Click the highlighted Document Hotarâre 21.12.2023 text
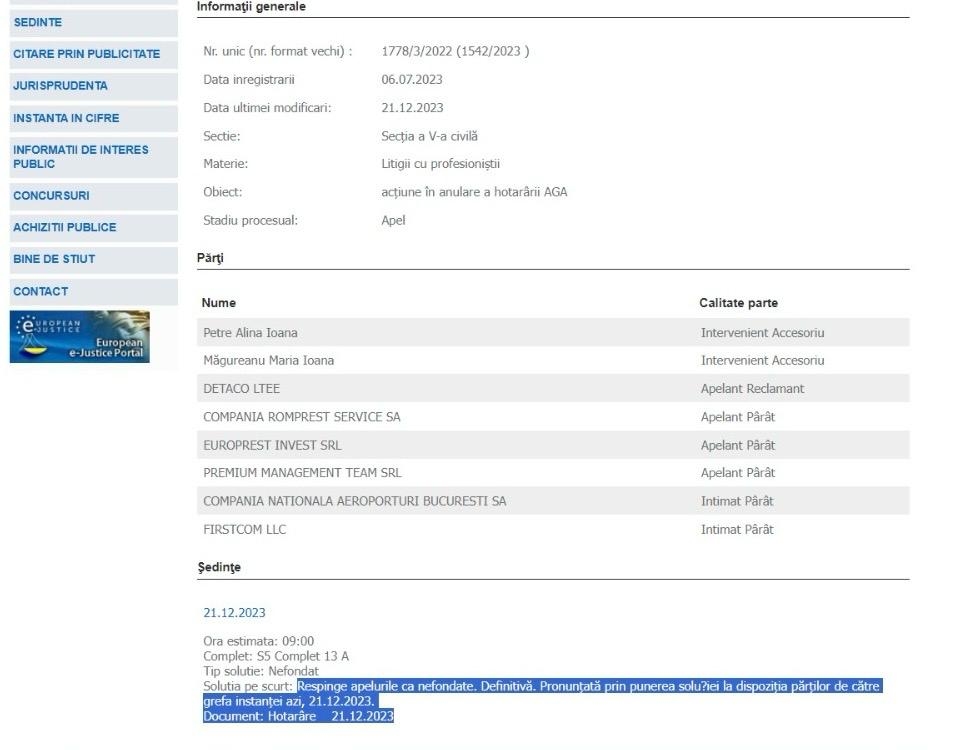The width and height of the screenshot is (968, 750). coord(298,716)
